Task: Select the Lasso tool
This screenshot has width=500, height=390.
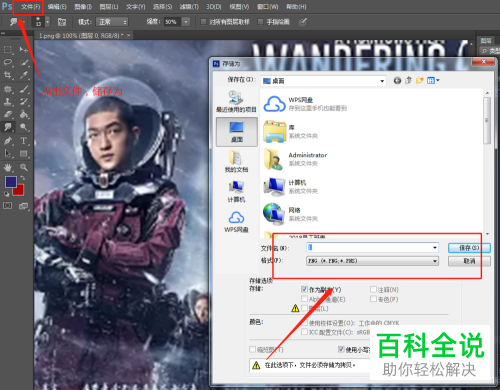Action: click(8, 63)
